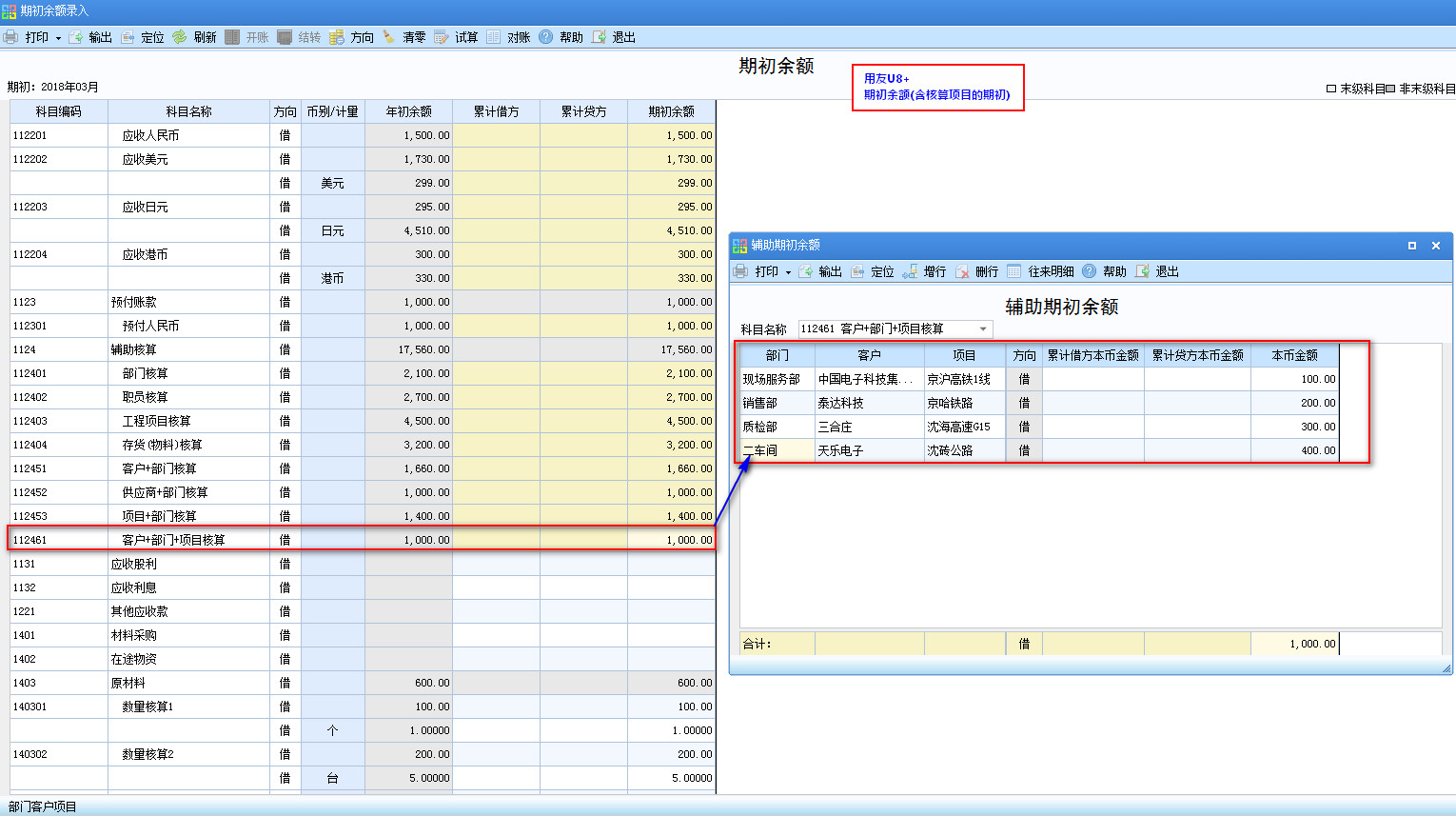Select the 客户+部门+项目核算 row 112461
This screenshot has height=816, width=1456.
tap(173, 540)
